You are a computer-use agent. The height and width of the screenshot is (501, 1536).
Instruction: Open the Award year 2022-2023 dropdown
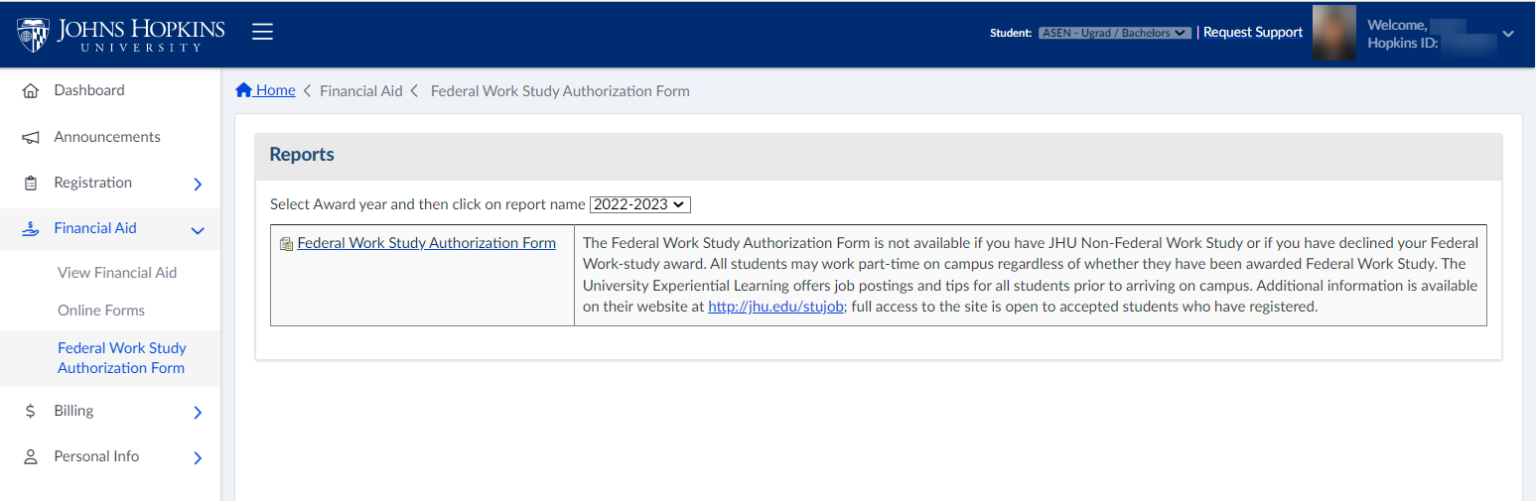pyautogui.click(x=640, y=204)
